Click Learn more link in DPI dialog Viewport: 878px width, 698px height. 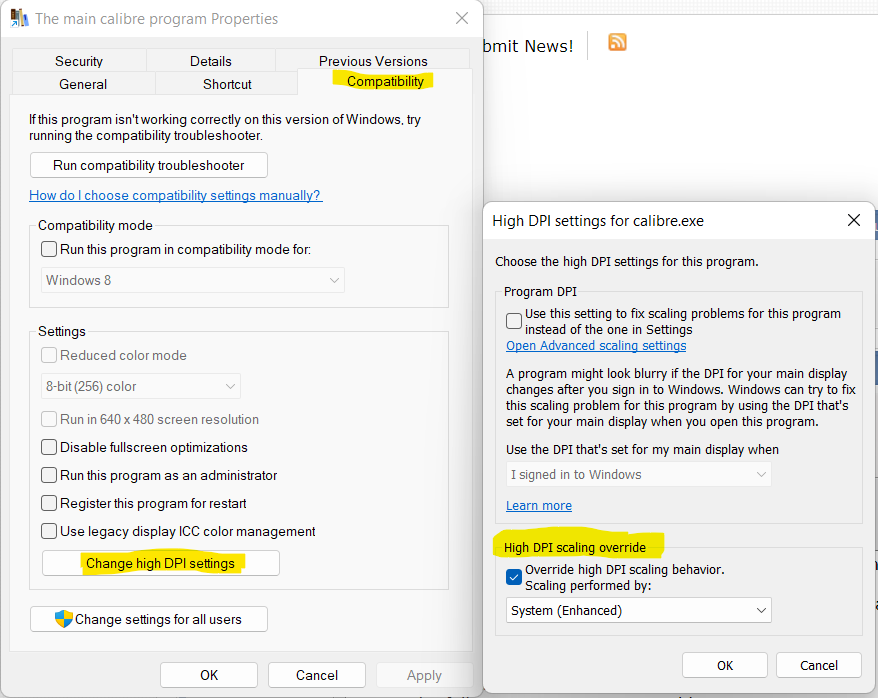coord(539,506)
